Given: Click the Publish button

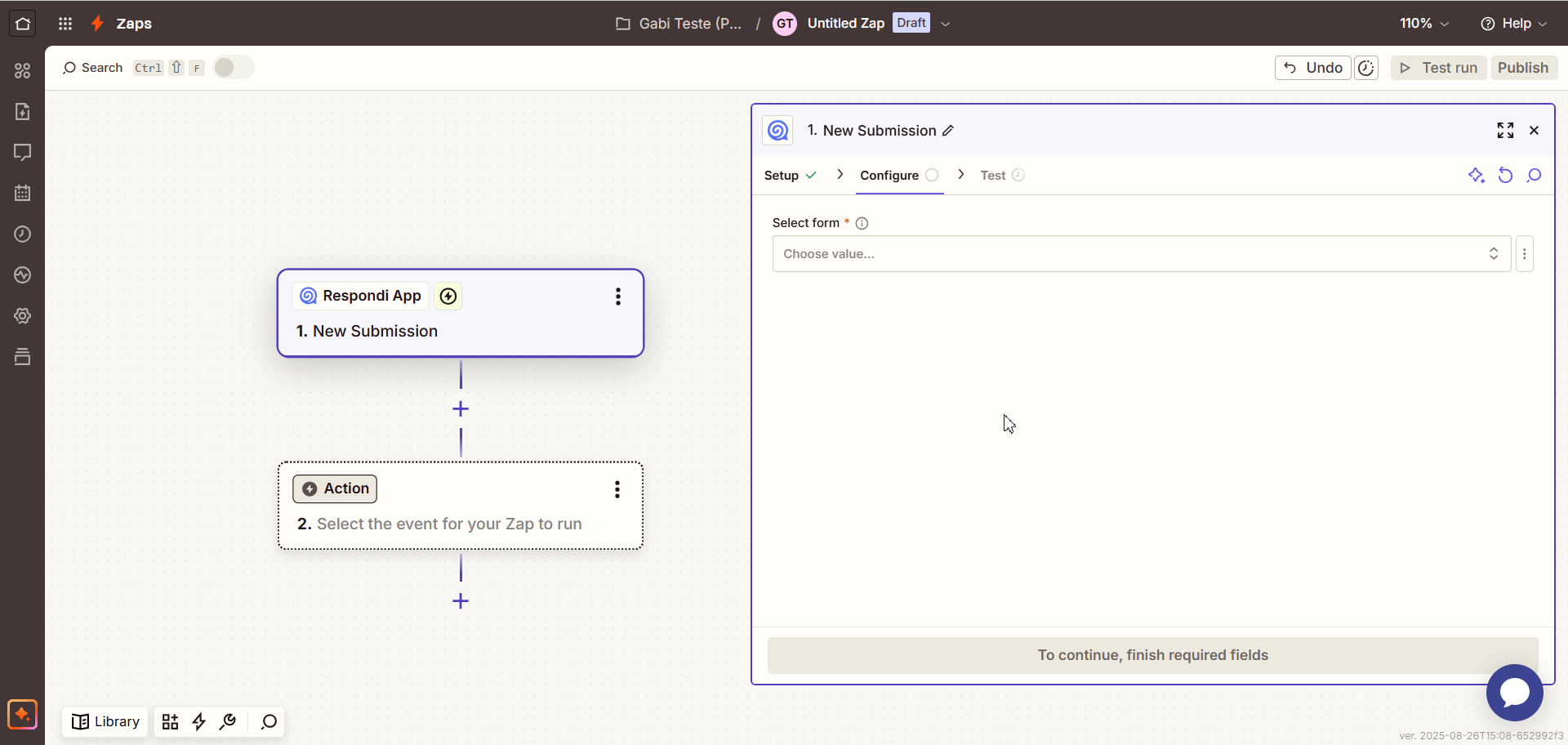Looking at the screenshot, I should point(1523,68).
